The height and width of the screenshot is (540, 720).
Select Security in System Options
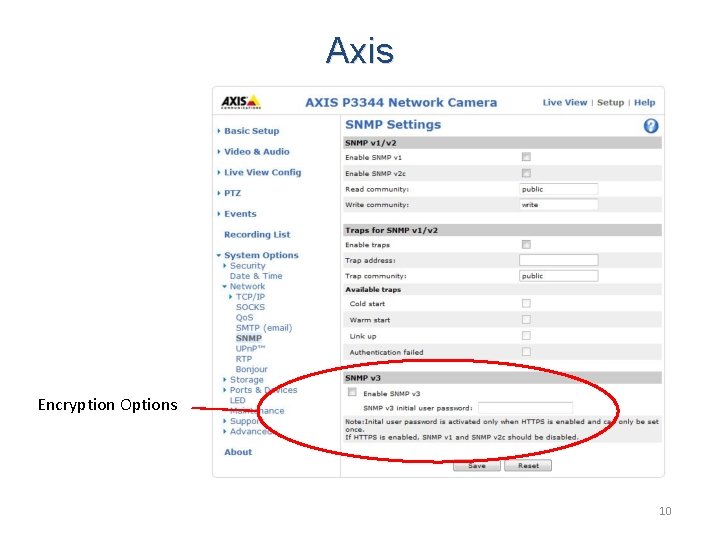pos(248,265)
